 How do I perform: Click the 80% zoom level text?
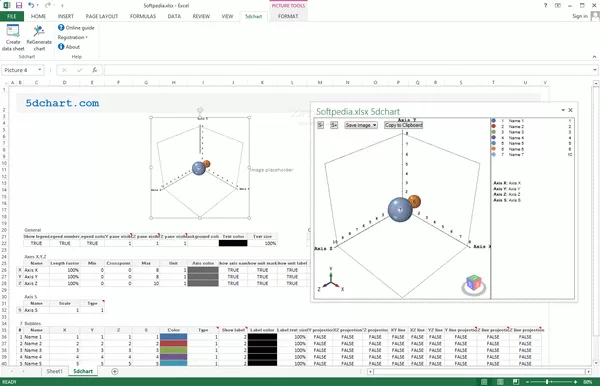pos(587,382)
